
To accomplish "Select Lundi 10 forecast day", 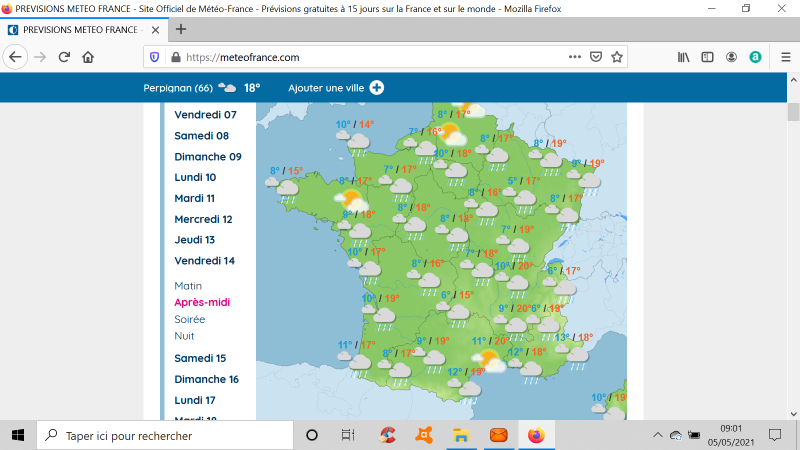I will point(195,178).
